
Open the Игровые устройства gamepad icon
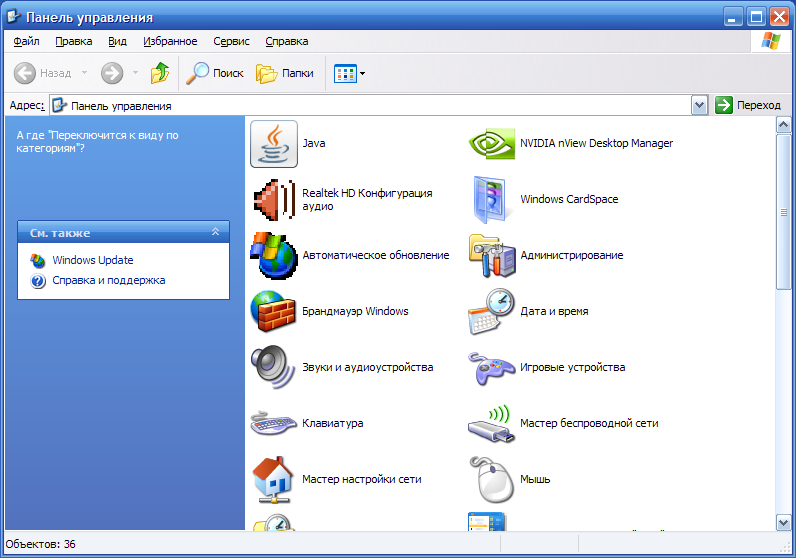(x=491, y=368)
